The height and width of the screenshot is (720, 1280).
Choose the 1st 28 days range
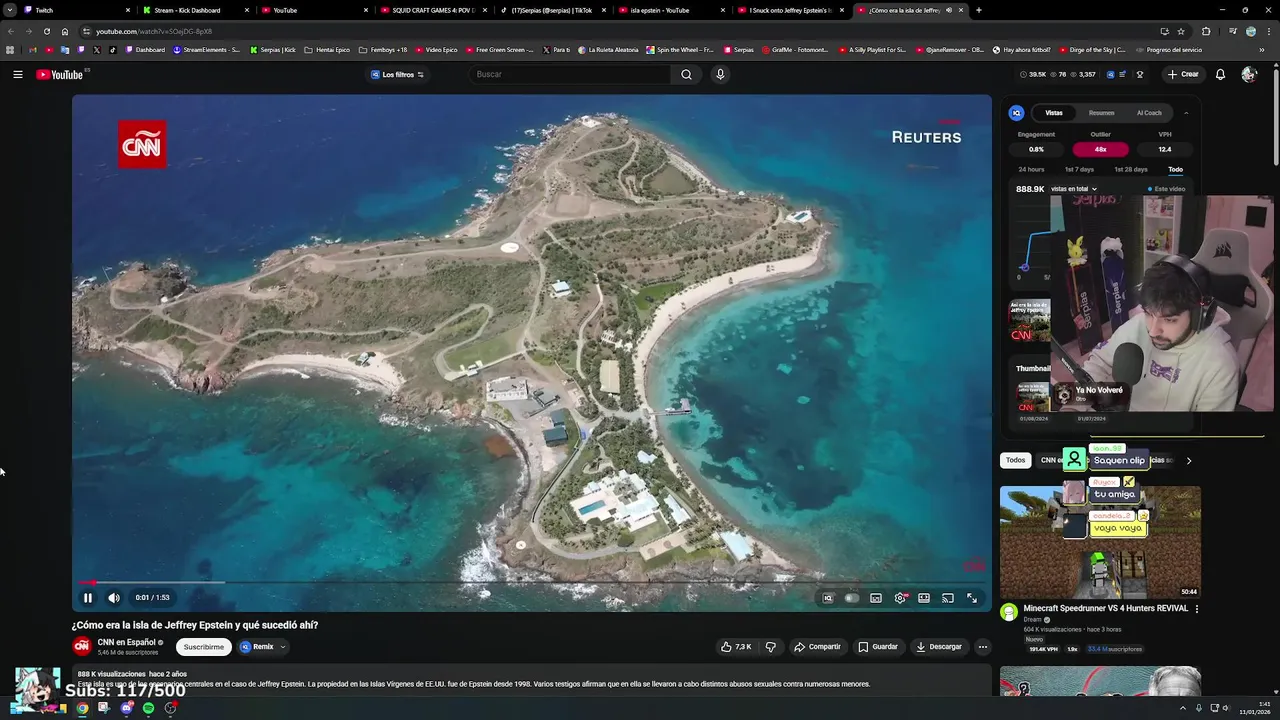pyautogui.click(x=1131, y=170)
